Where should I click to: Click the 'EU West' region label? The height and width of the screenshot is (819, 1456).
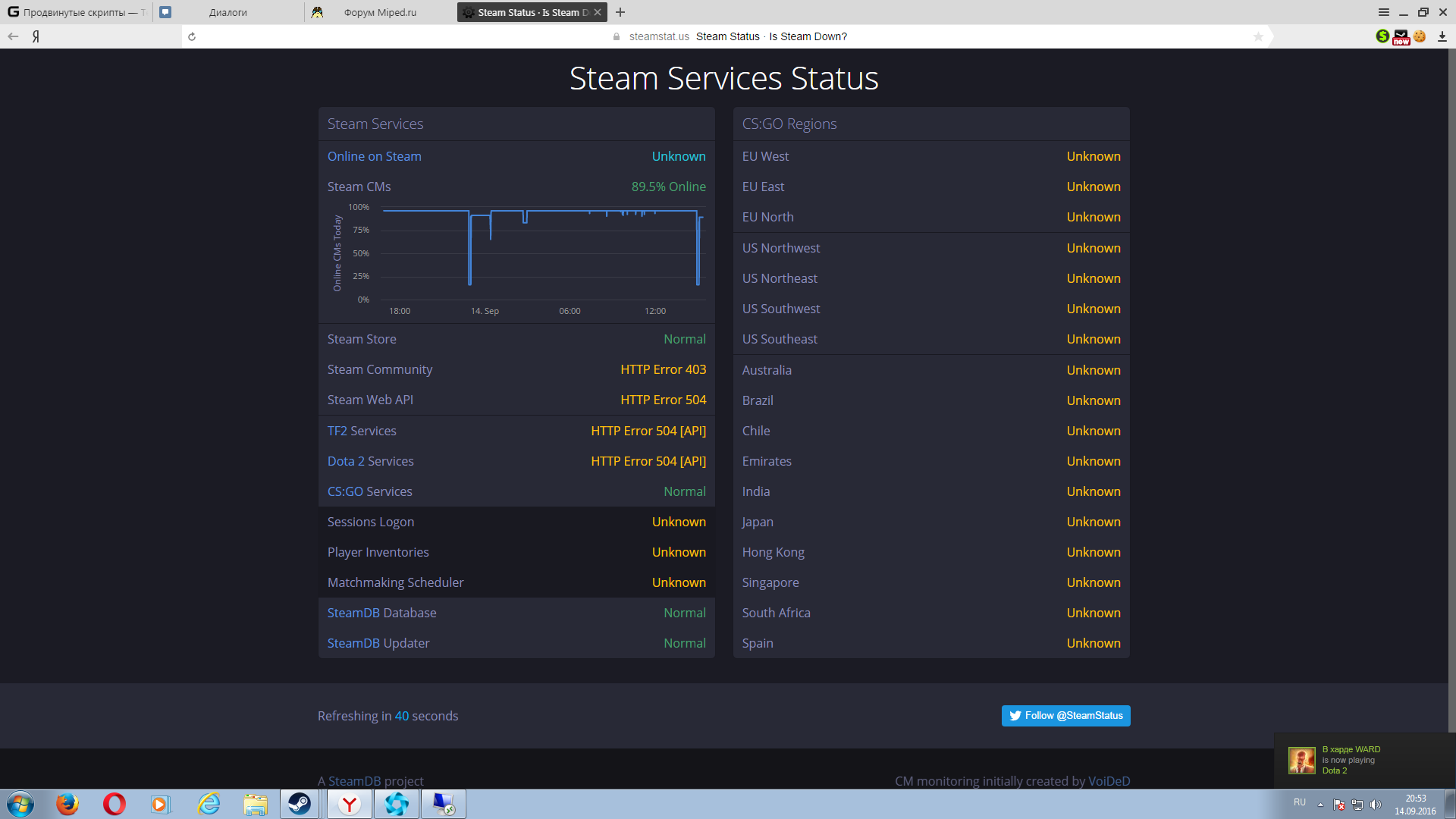(x=765, y=156)
